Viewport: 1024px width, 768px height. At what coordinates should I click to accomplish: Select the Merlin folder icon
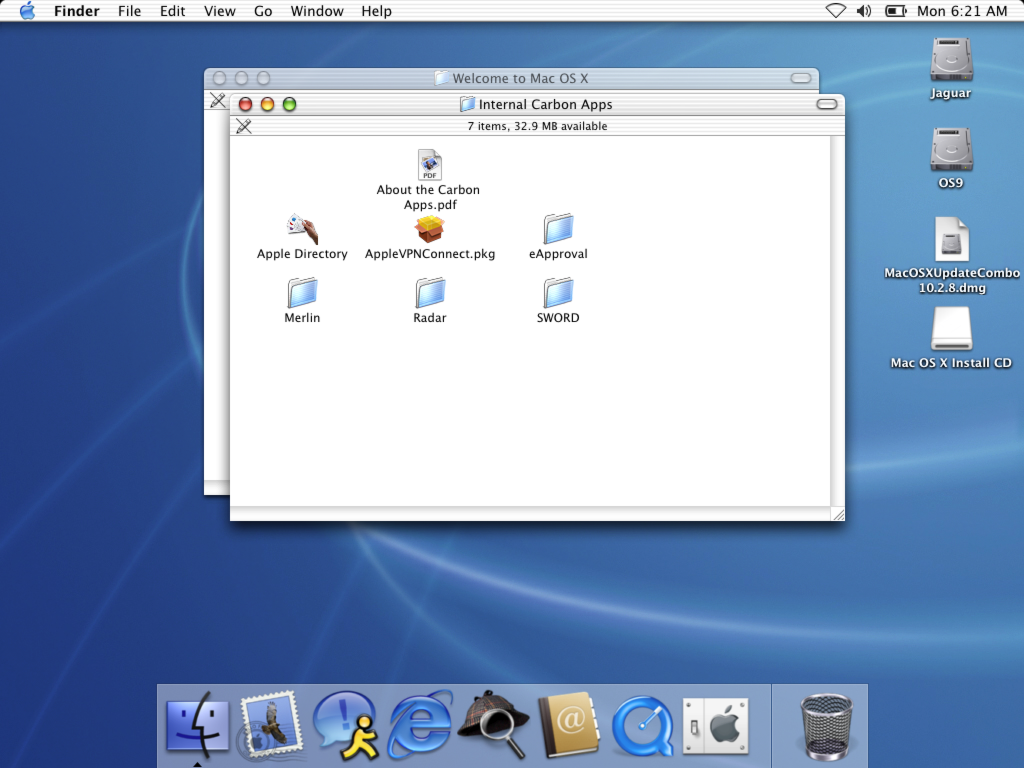click(x=302, y=293)
